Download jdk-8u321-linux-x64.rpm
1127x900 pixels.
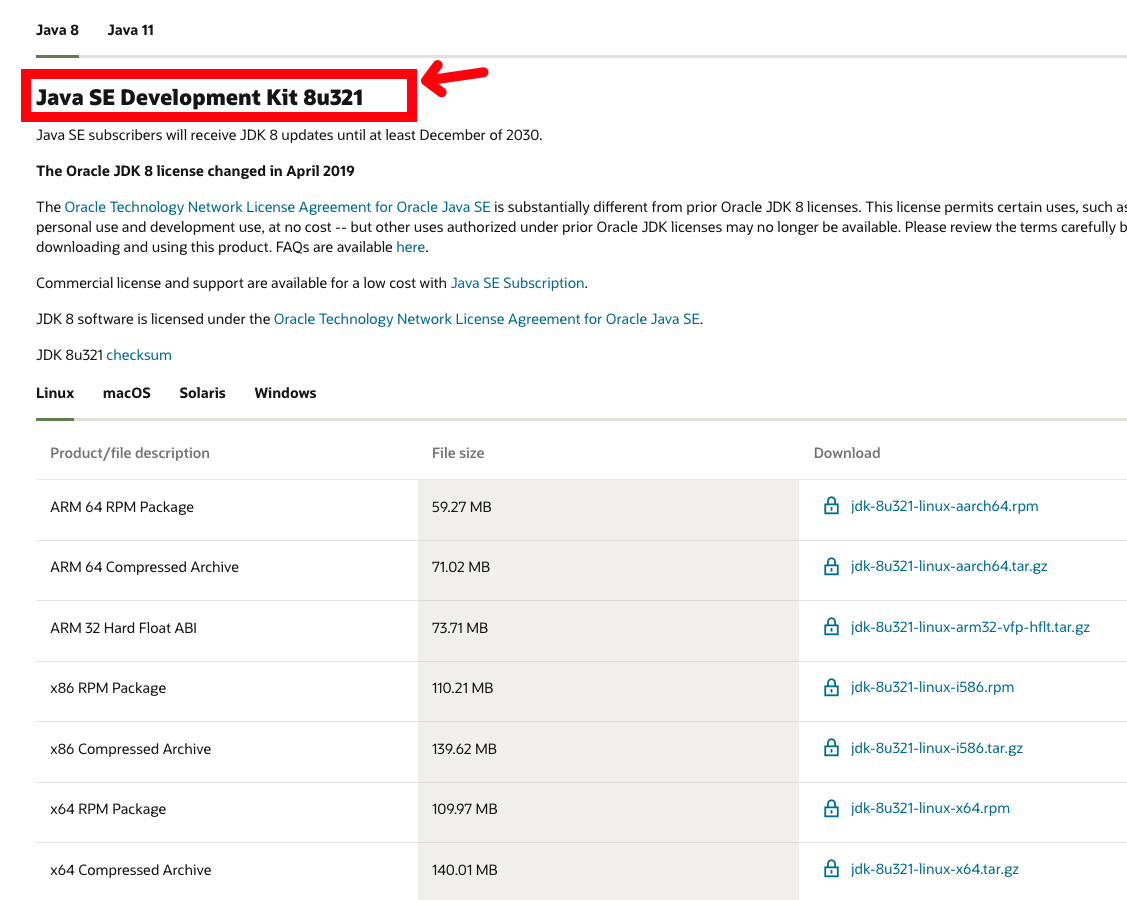point(930,808)
